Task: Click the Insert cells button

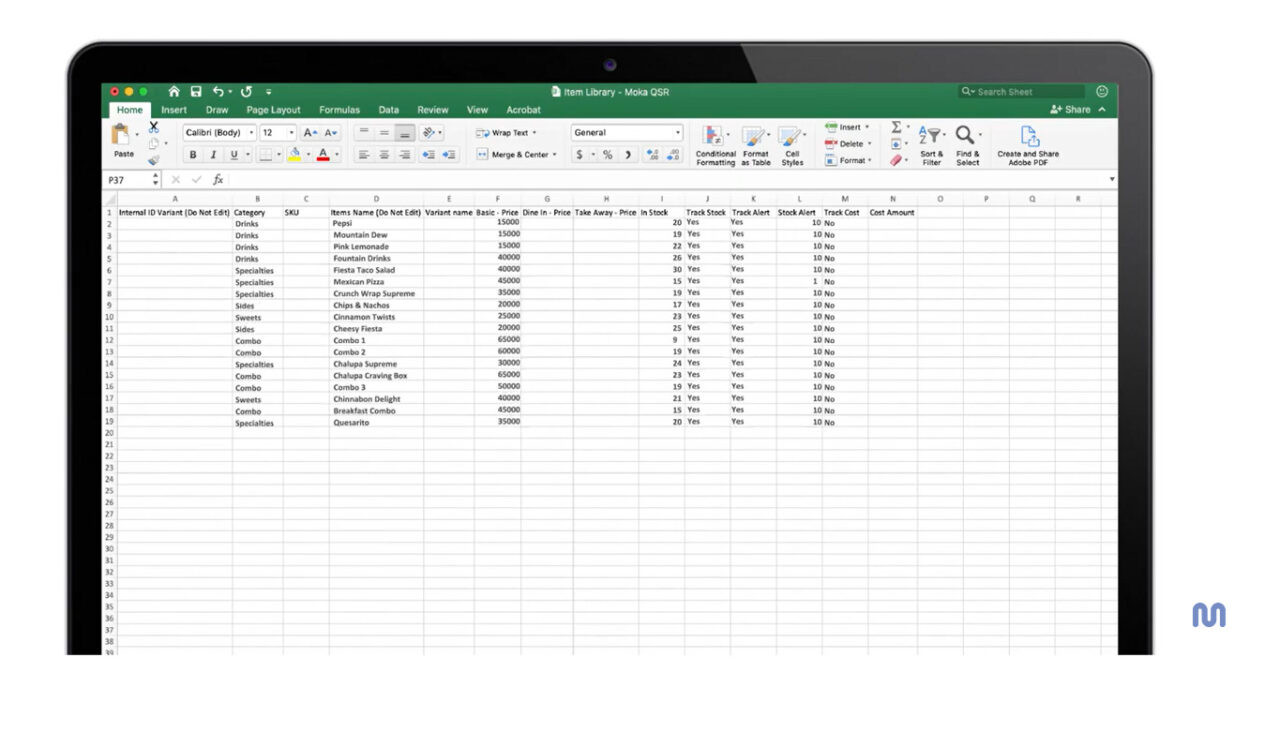Action: pos(847,127)
